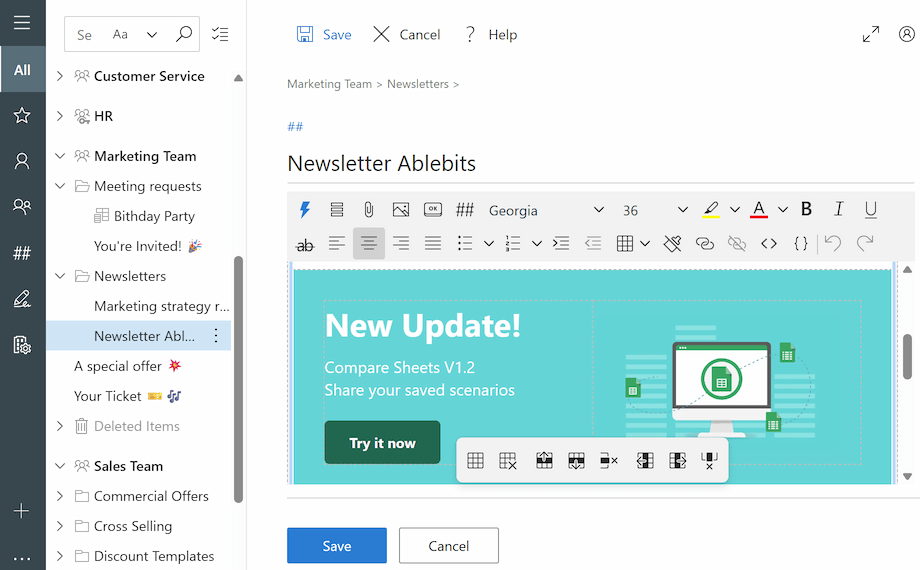
Task: Click the Insert Macro lightning icon
Action: pyautogui.click(x=305, y=210)
